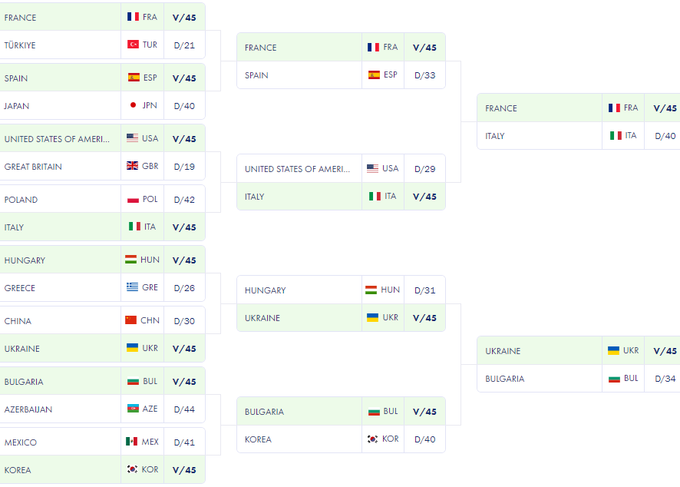Click the D/34 score for Bulgaria
The image size is (680, 487).
(665, 379)
